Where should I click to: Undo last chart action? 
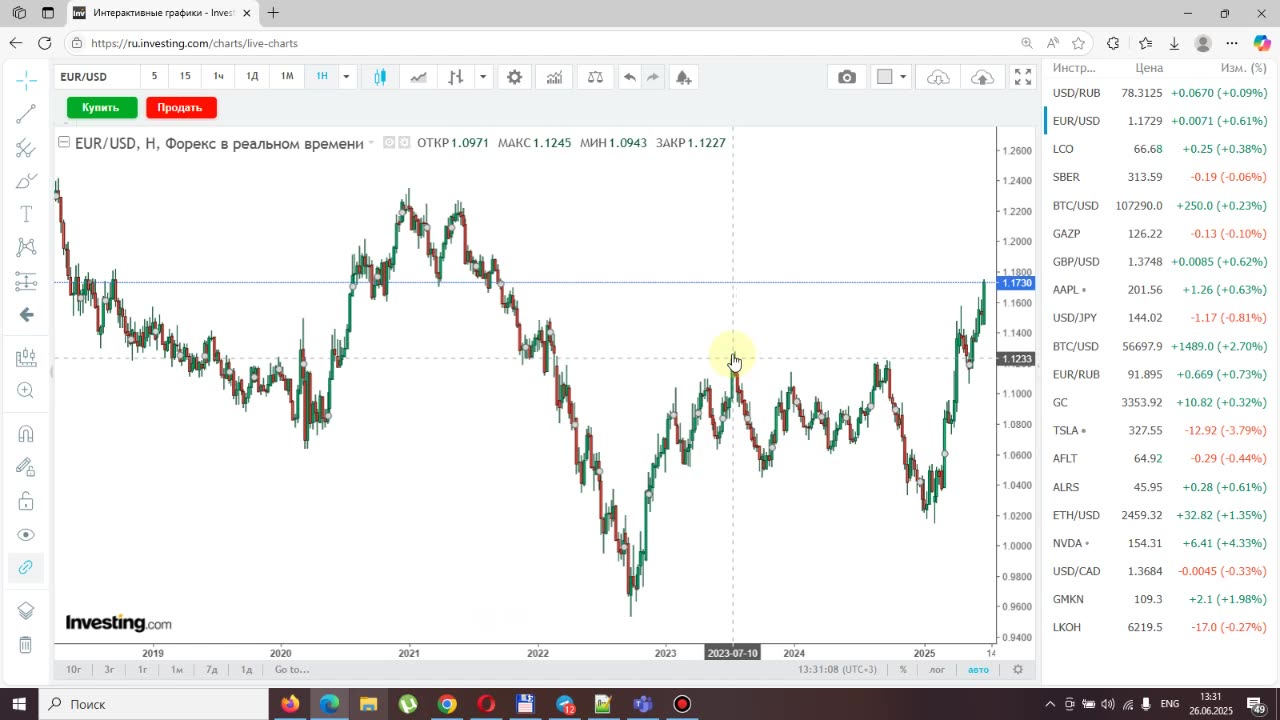pyautogui.click(x=629, y=77)
